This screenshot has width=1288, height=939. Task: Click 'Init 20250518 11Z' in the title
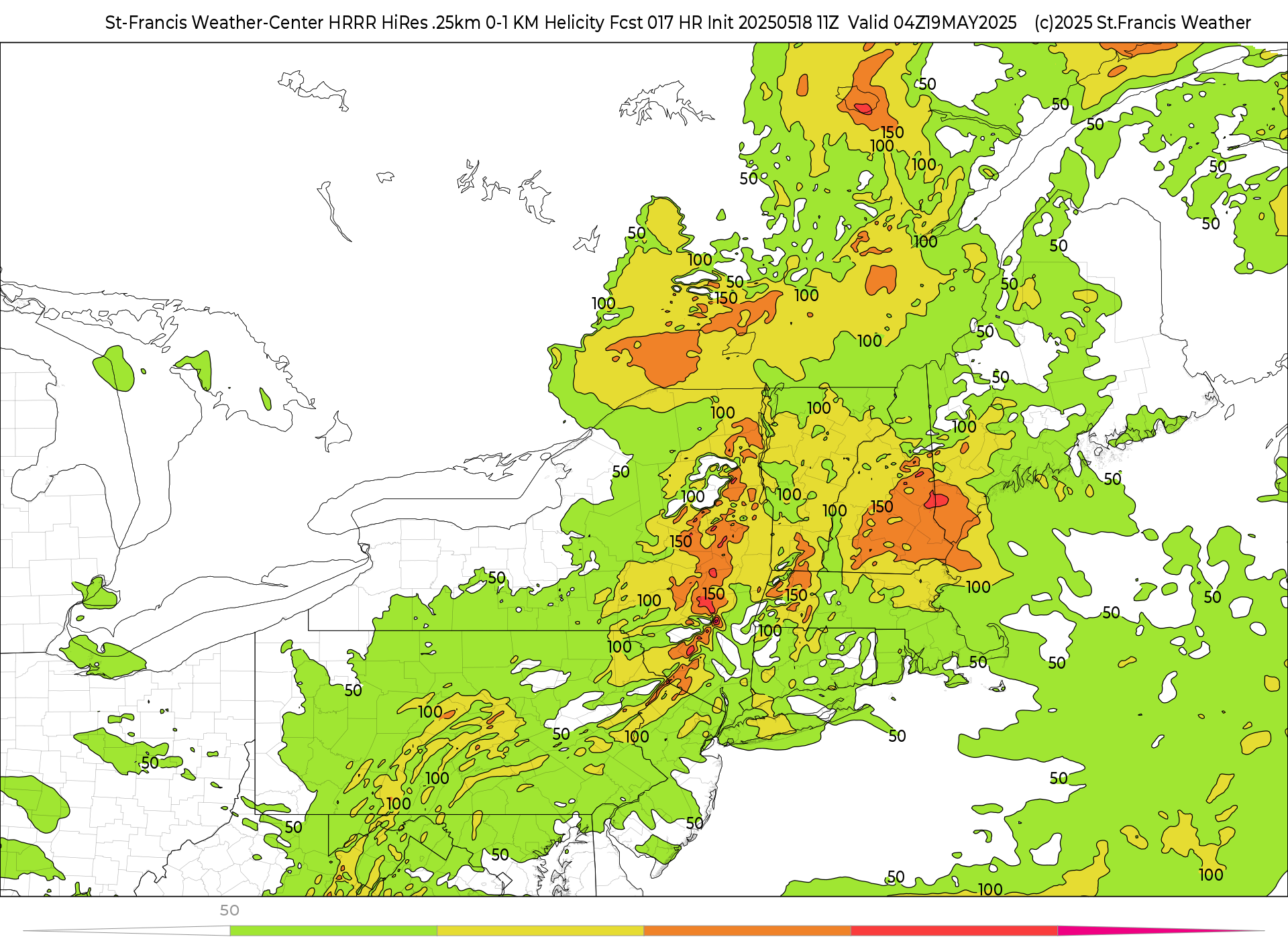tap(773, 23)
